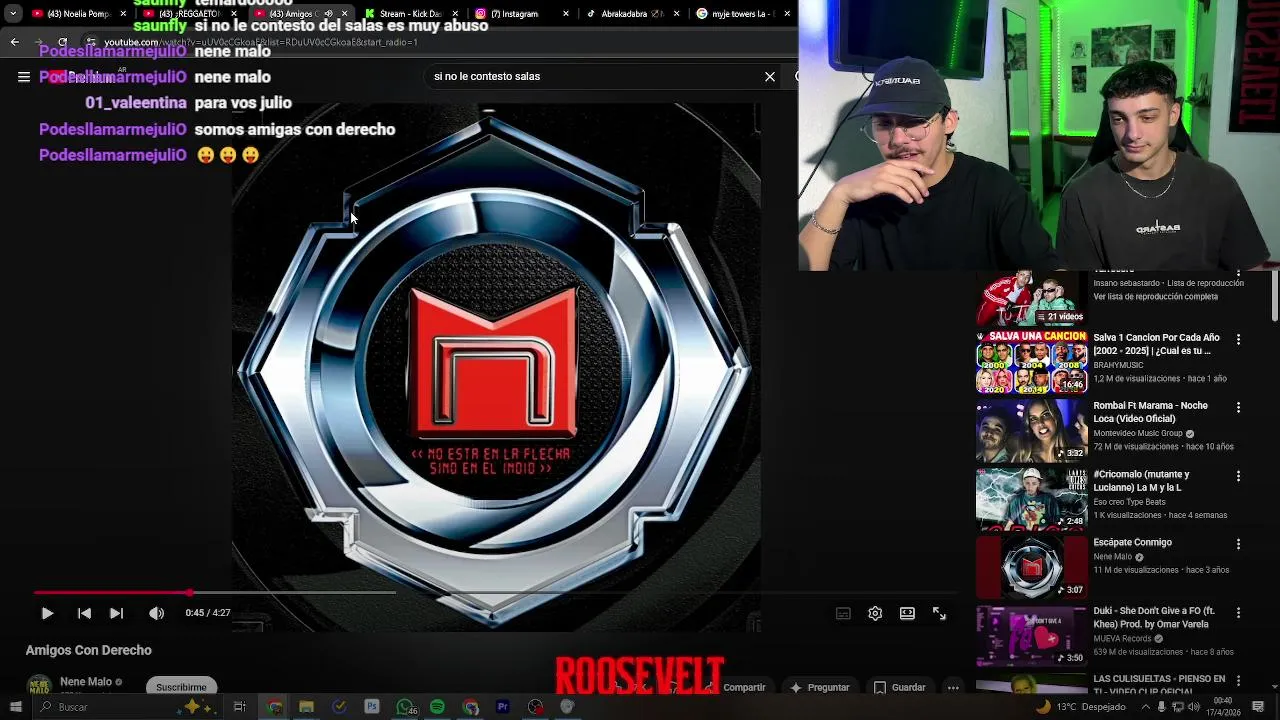Open Premiere Pro from the taskbar
This screenshot has height=720, width=1280.
point(503,707)
